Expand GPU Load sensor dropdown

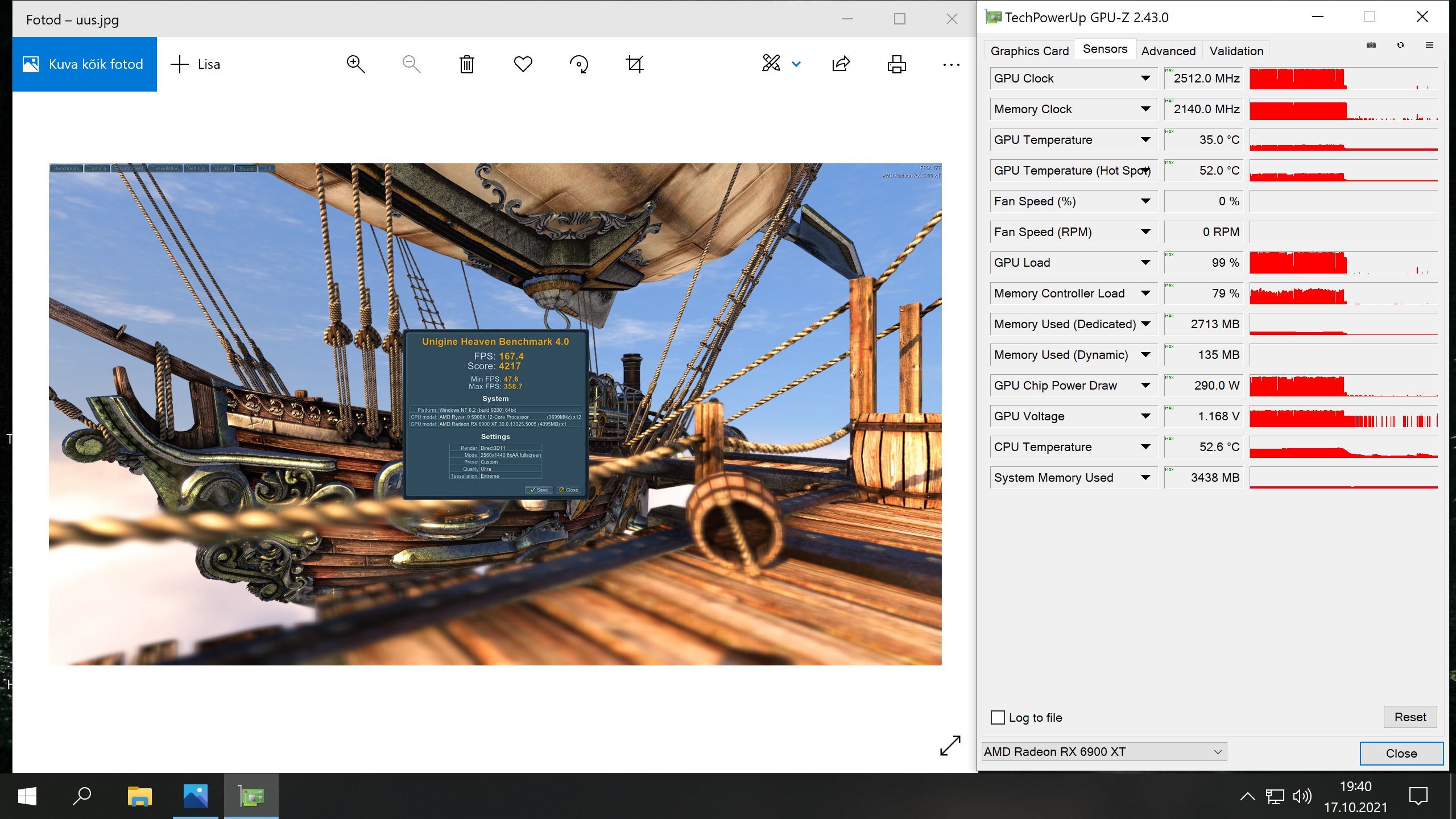pyautogui.click(x=1145, y=263)
